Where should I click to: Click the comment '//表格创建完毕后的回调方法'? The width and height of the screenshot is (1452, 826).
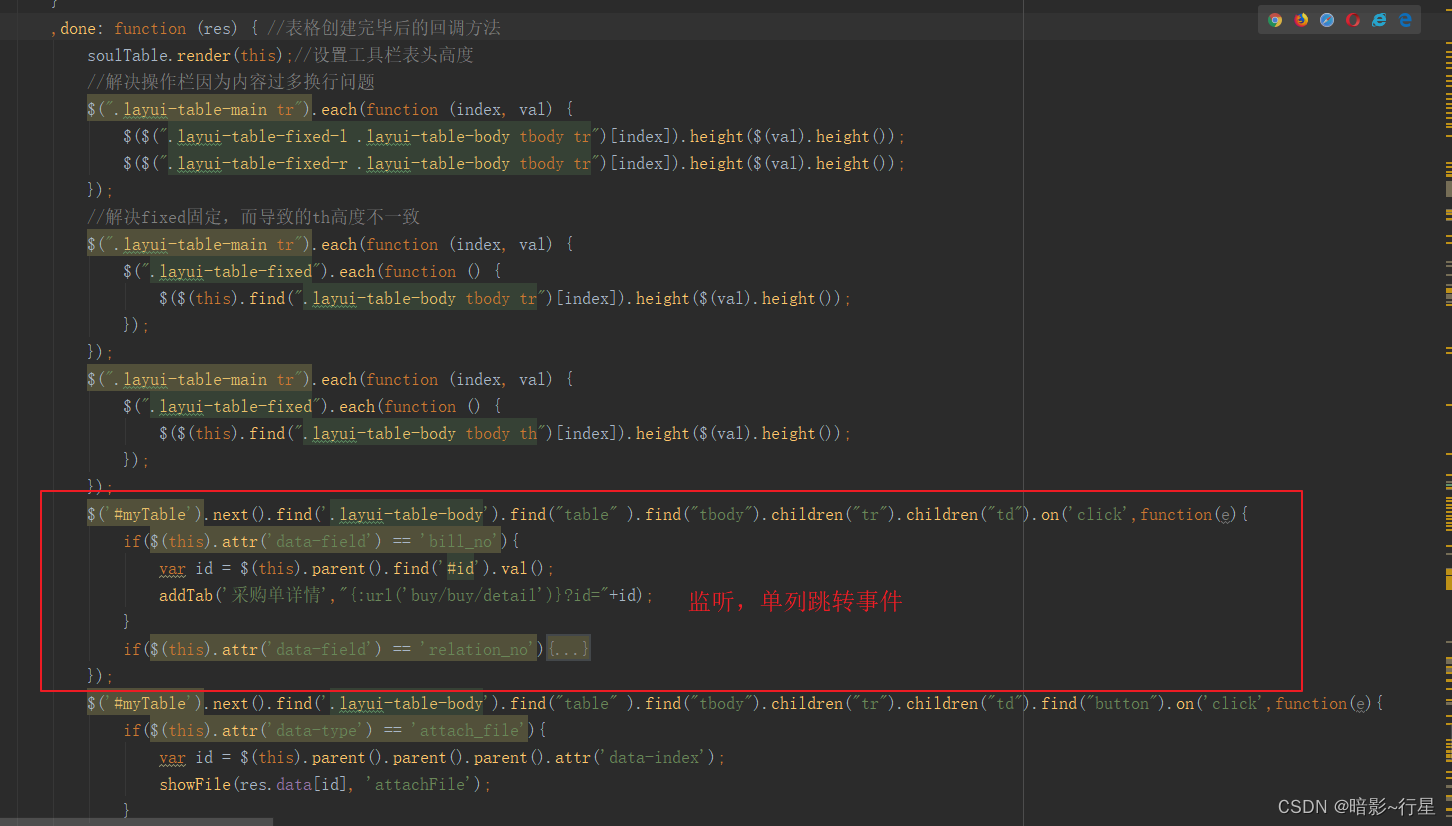[x=384, y=28]
